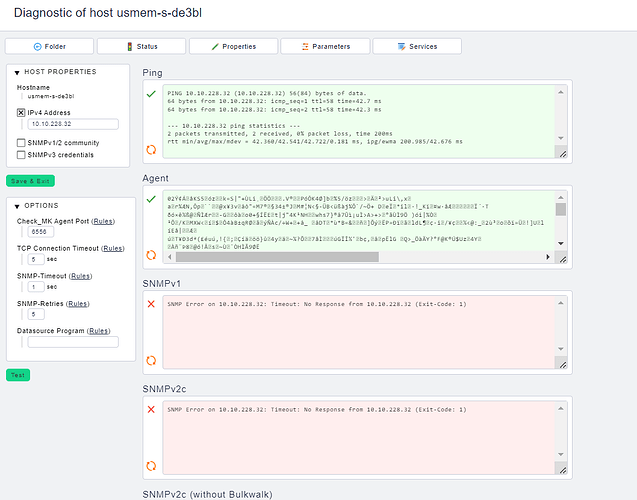Click the SNMPv2c test reload icon
Viewport: 637px width, 500px height.
click(151, 465)
